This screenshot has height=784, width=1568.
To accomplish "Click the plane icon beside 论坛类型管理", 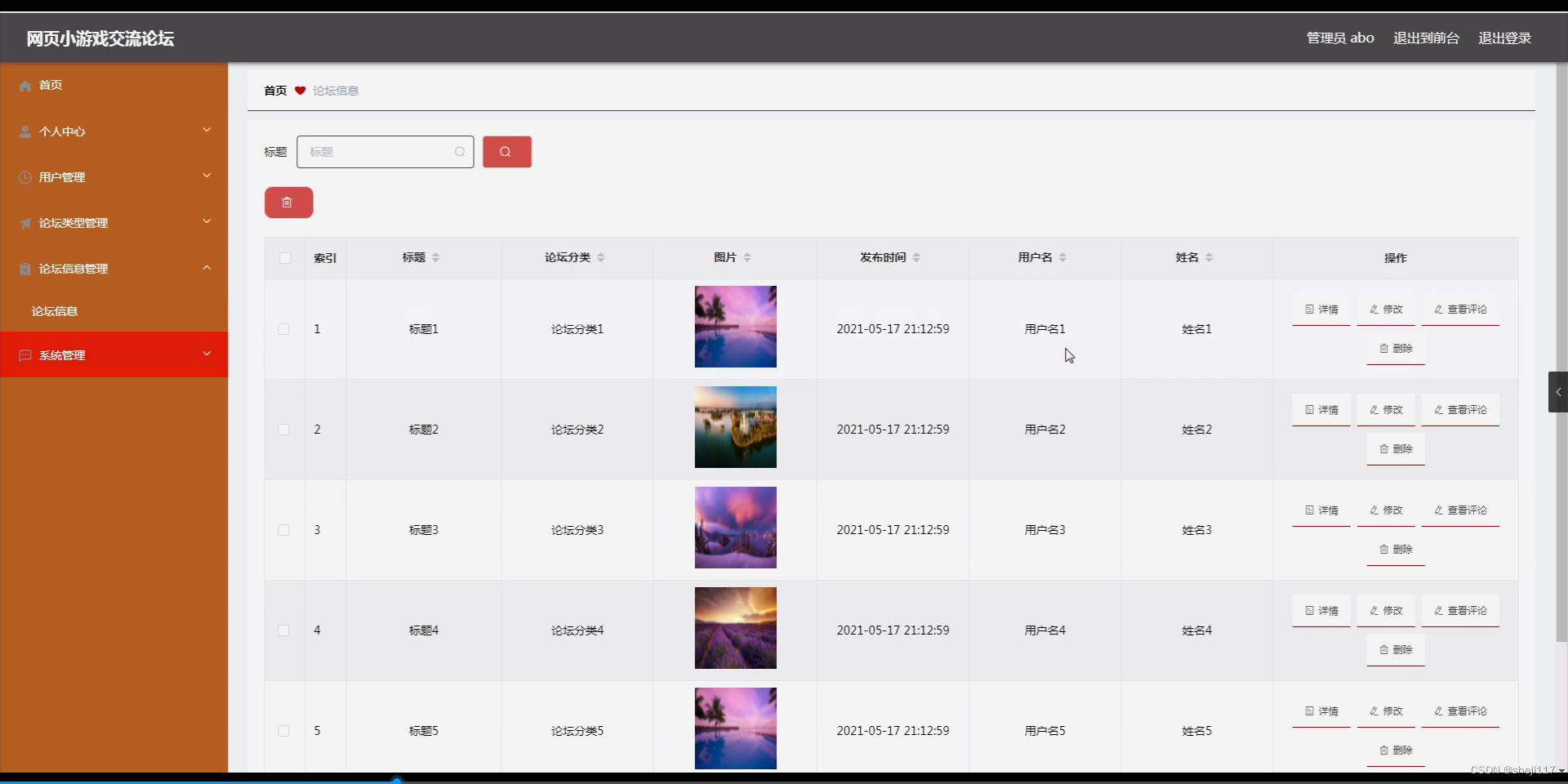I will pos(25,223).
